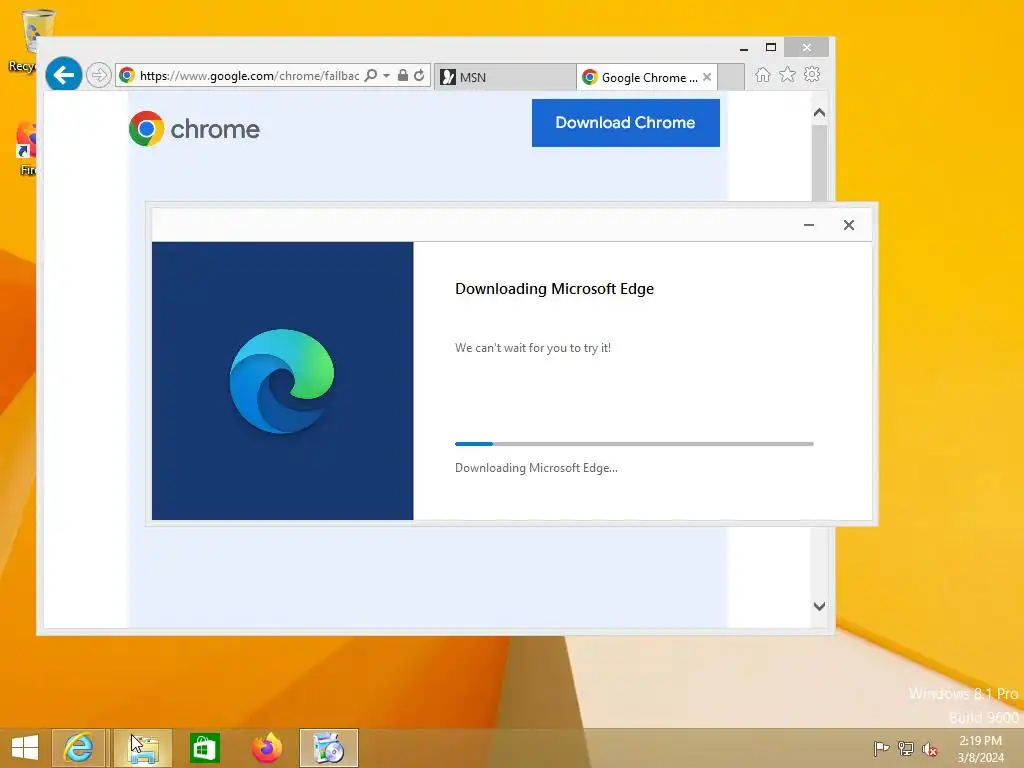Open Internet Explorer home page icon
This screenshot has height=768, width=1024.
pos(762,75)
